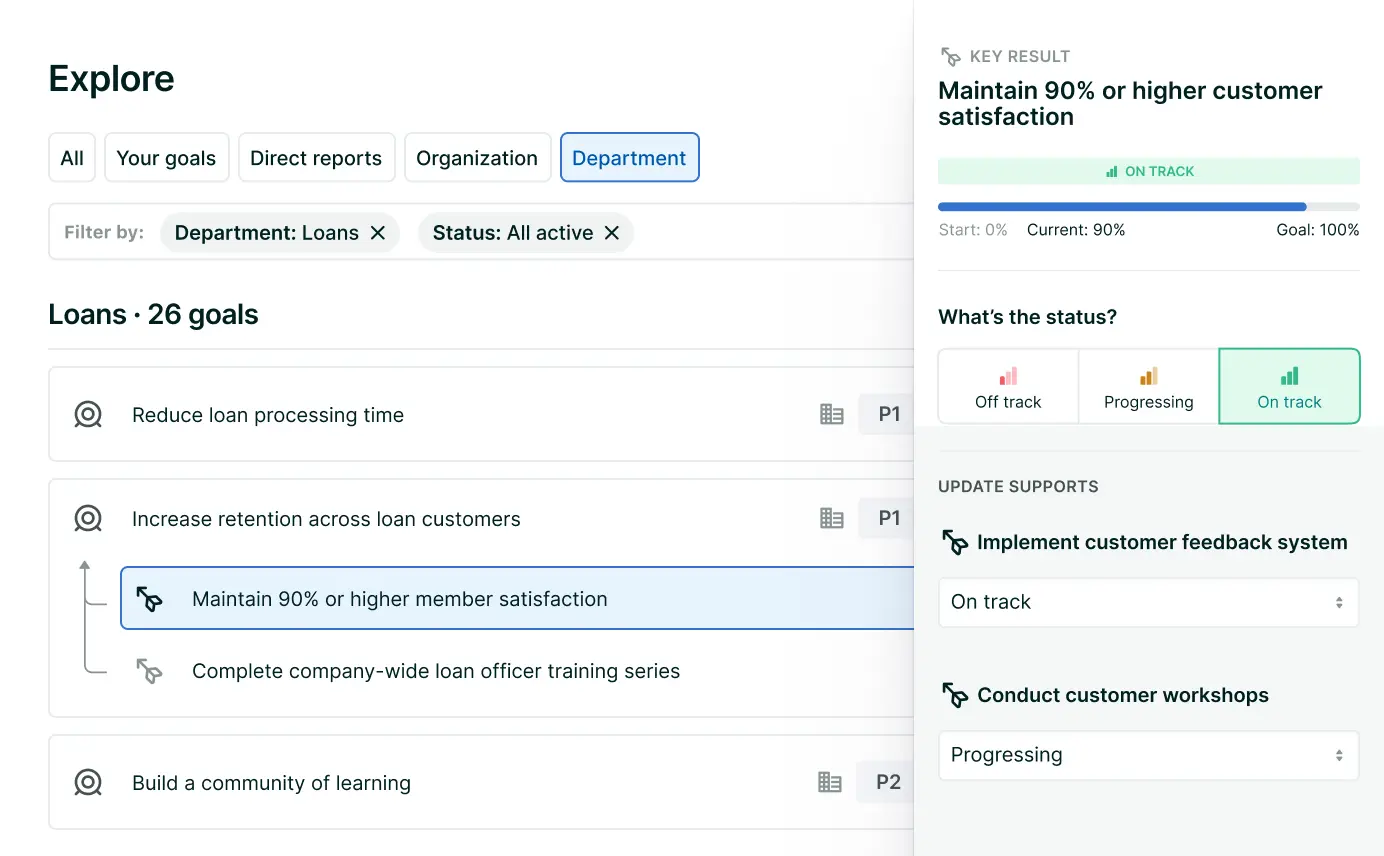
Task: Set status to Off track
Action: tap(1008, 387)
